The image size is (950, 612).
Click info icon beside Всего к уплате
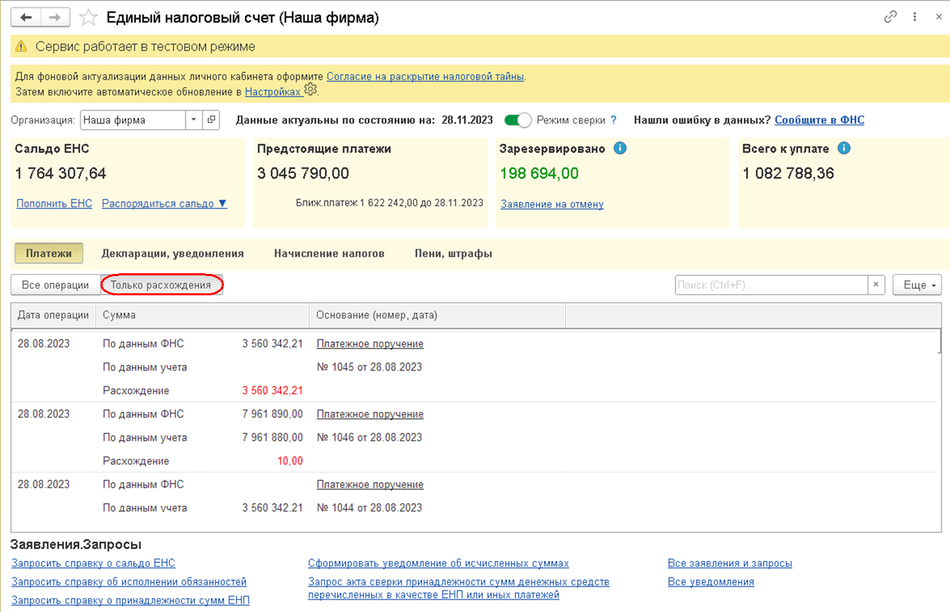pos(844,148)
